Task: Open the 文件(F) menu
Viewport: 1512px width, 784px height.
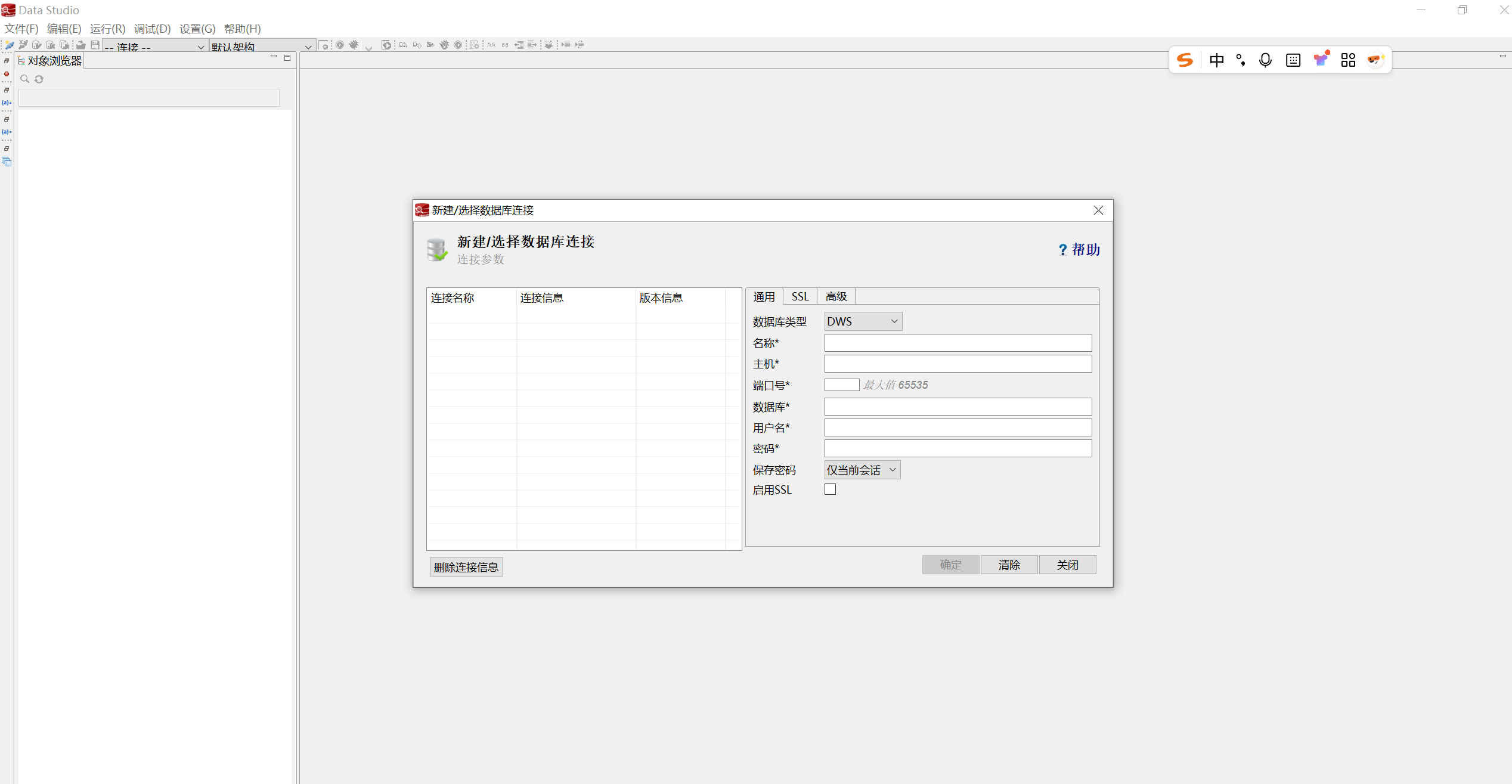Action: point(21,28)
